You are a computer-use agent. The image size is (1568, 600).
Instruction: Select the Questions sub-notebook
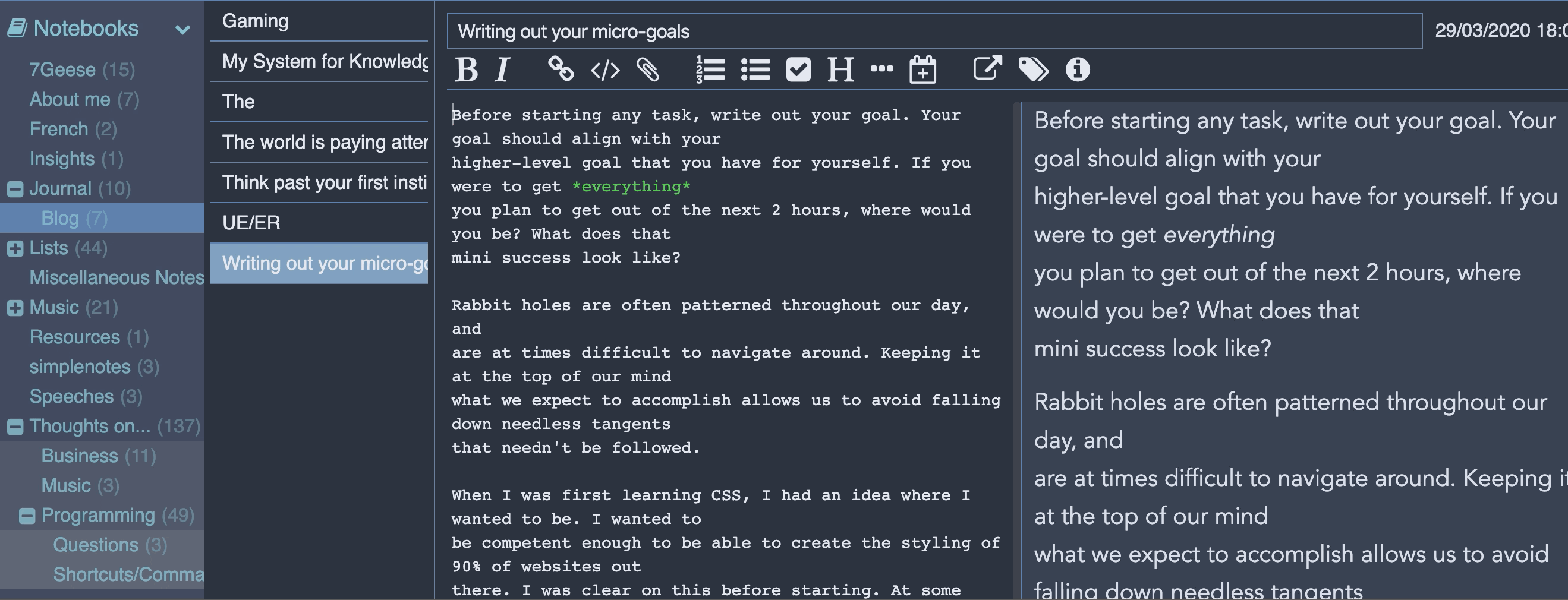pyautogui.click(x=110, y=545)
